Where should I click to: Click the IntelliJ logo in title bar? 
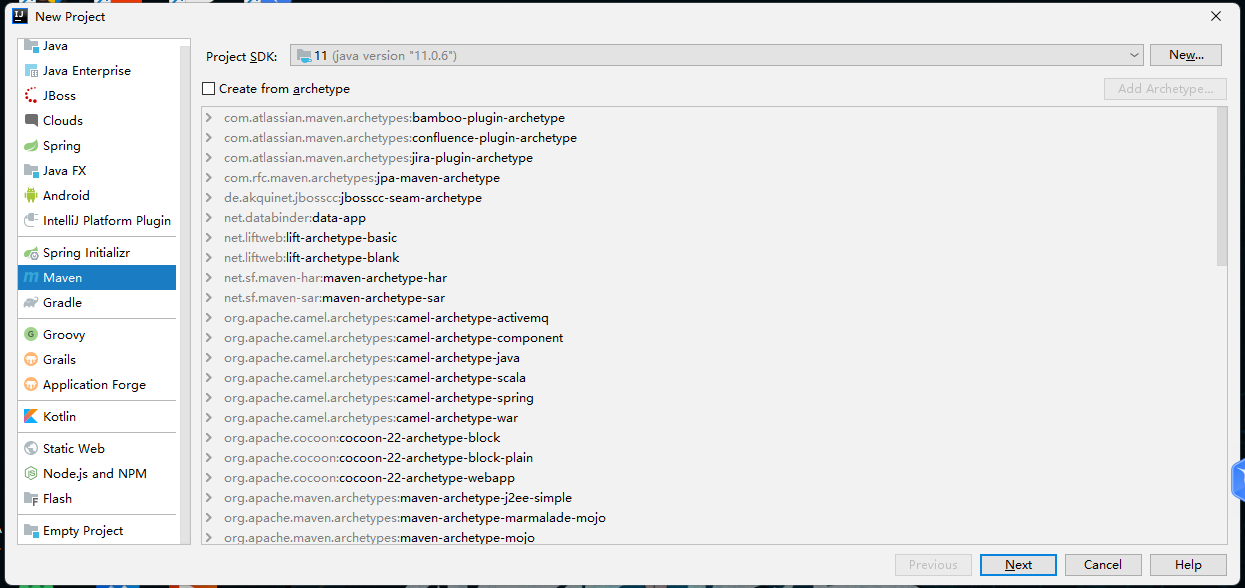tap(18, 16)
